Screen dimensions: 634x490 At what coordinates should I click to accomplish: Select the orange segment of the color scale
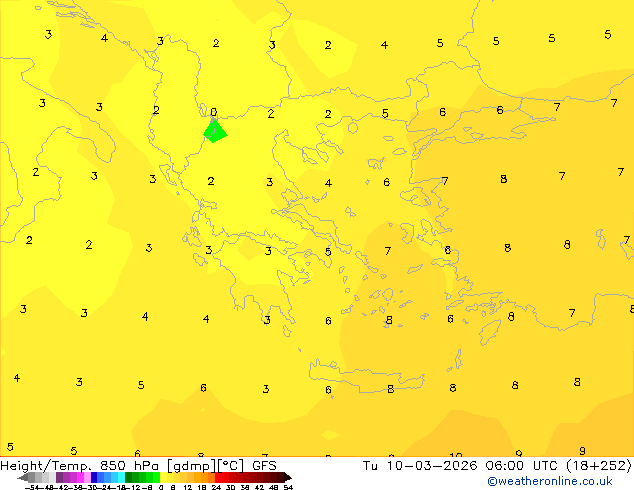(x=200, y=477)
